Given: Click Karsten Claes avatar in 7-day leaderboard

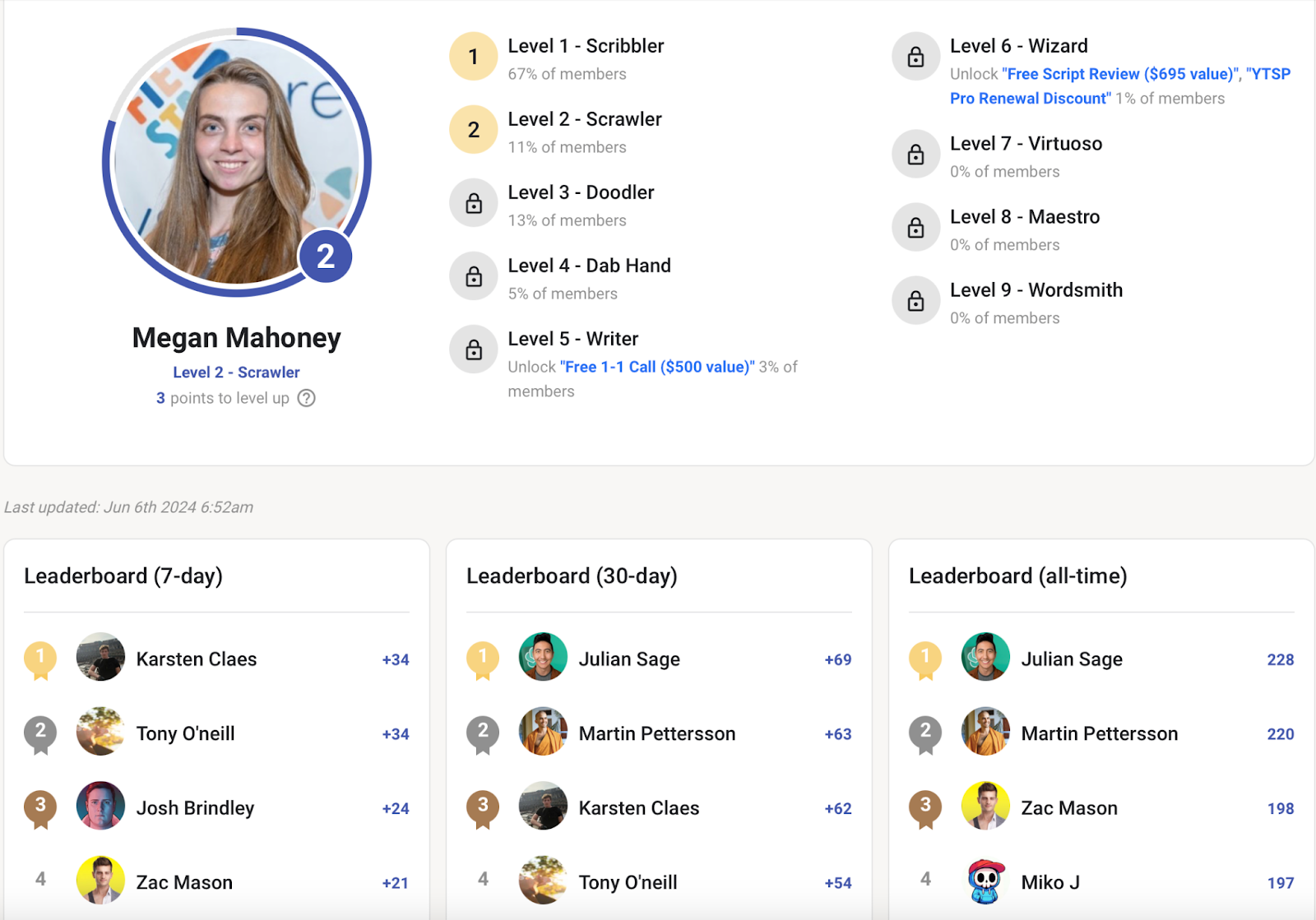Looking at the screenshot, I should click(100, 657).
